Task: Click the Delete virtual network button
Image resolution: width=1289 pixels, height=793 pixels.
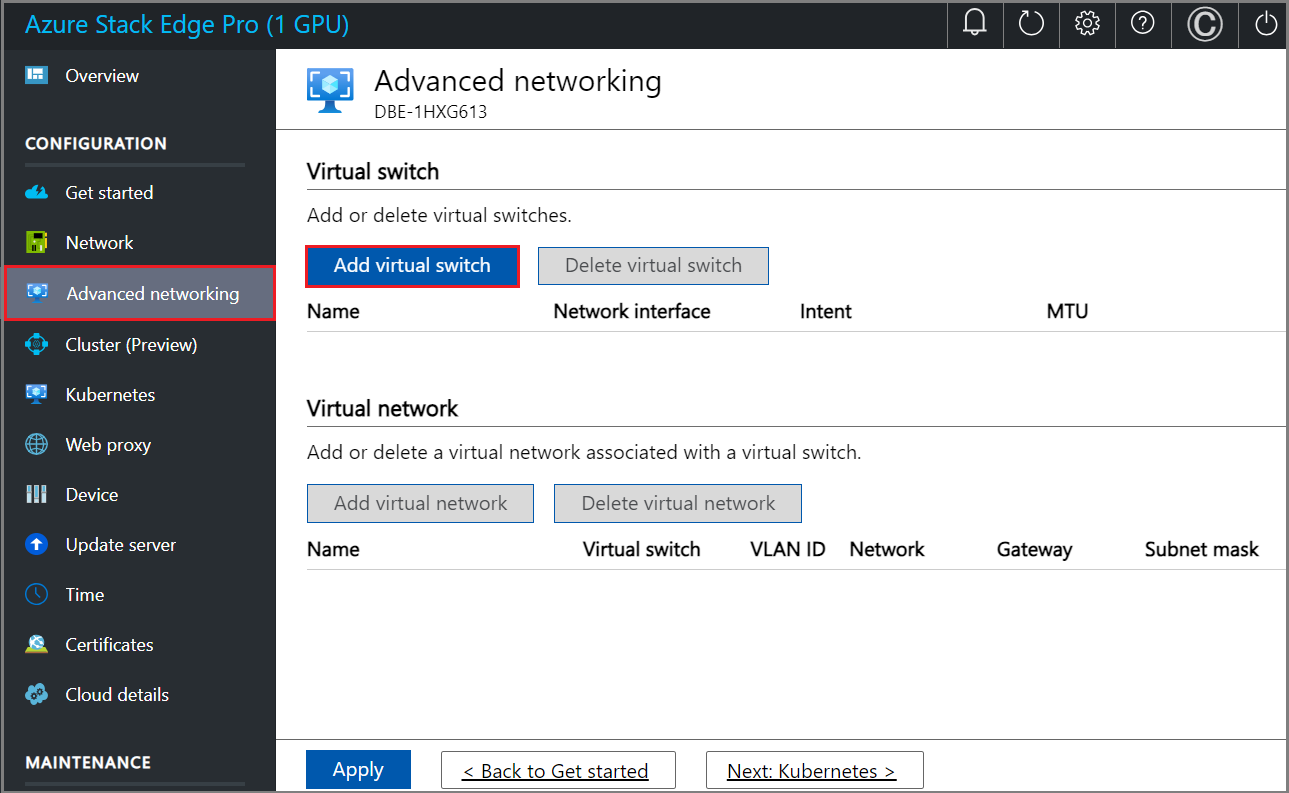Action: click(x=677, y=503)
